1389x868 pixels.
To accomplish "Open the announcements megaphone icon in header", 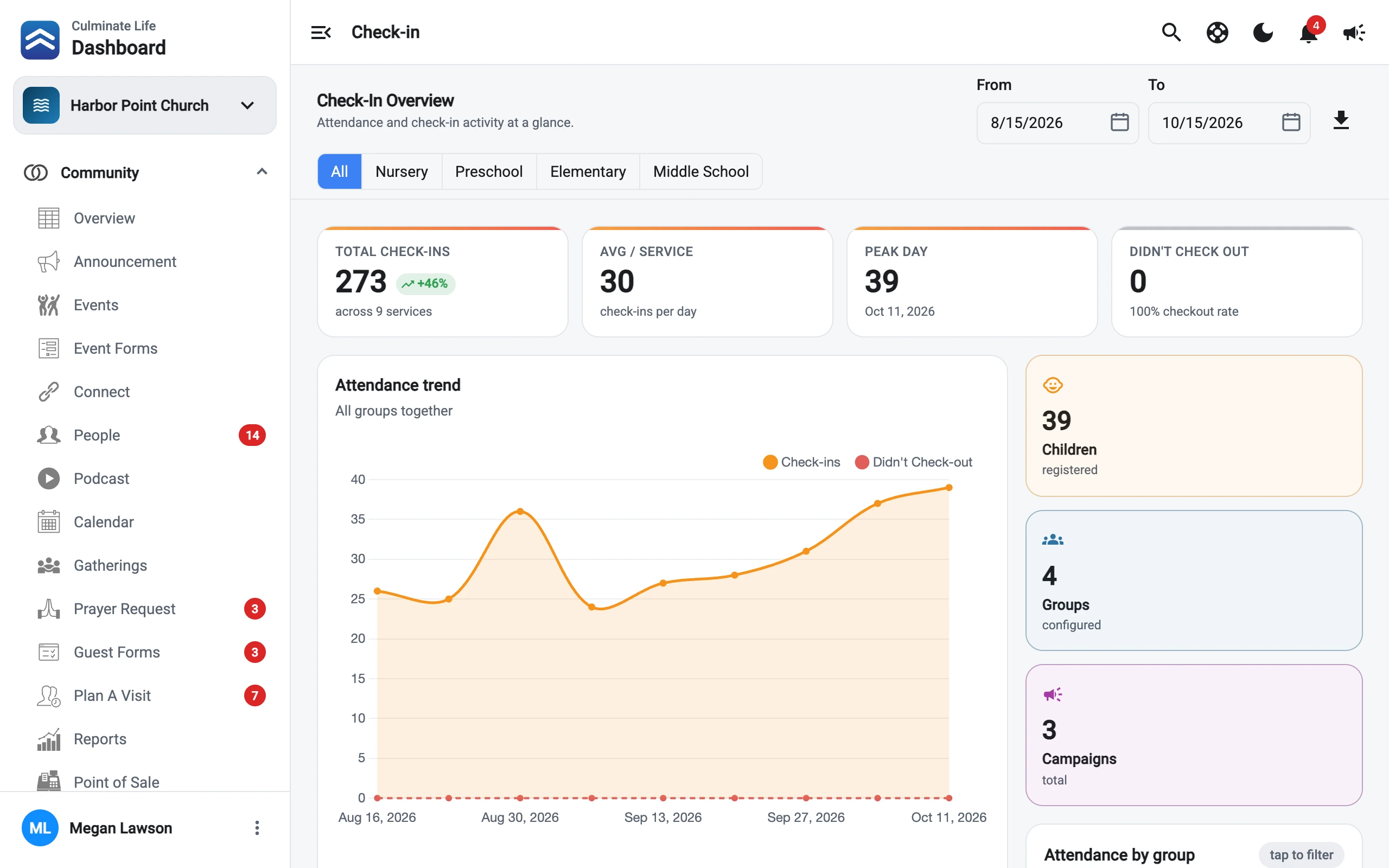I will coord(1354,32).
